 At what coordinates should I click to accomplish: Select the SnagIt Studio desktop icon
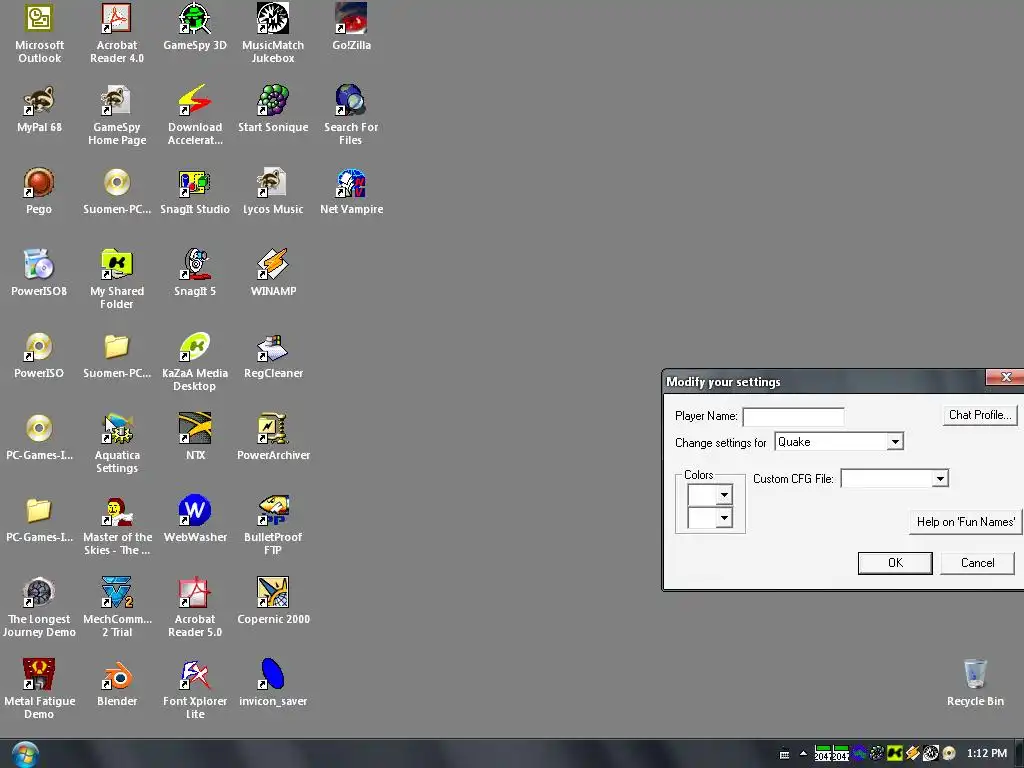(x=195, y=183)
